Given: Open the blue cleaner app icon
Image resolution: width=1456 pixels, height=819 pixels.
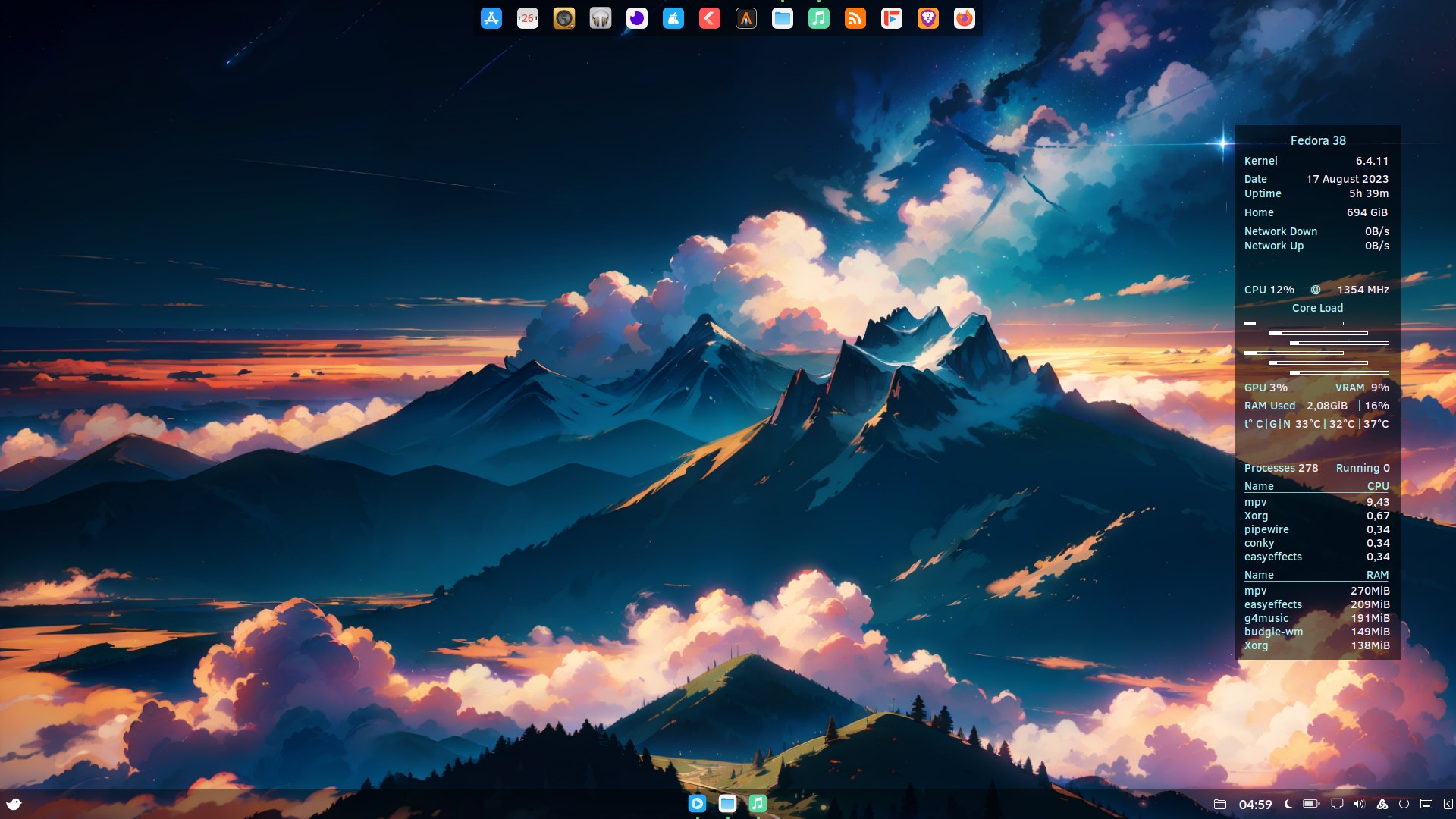Looking at the screenshot, I should tap(673, 18).
